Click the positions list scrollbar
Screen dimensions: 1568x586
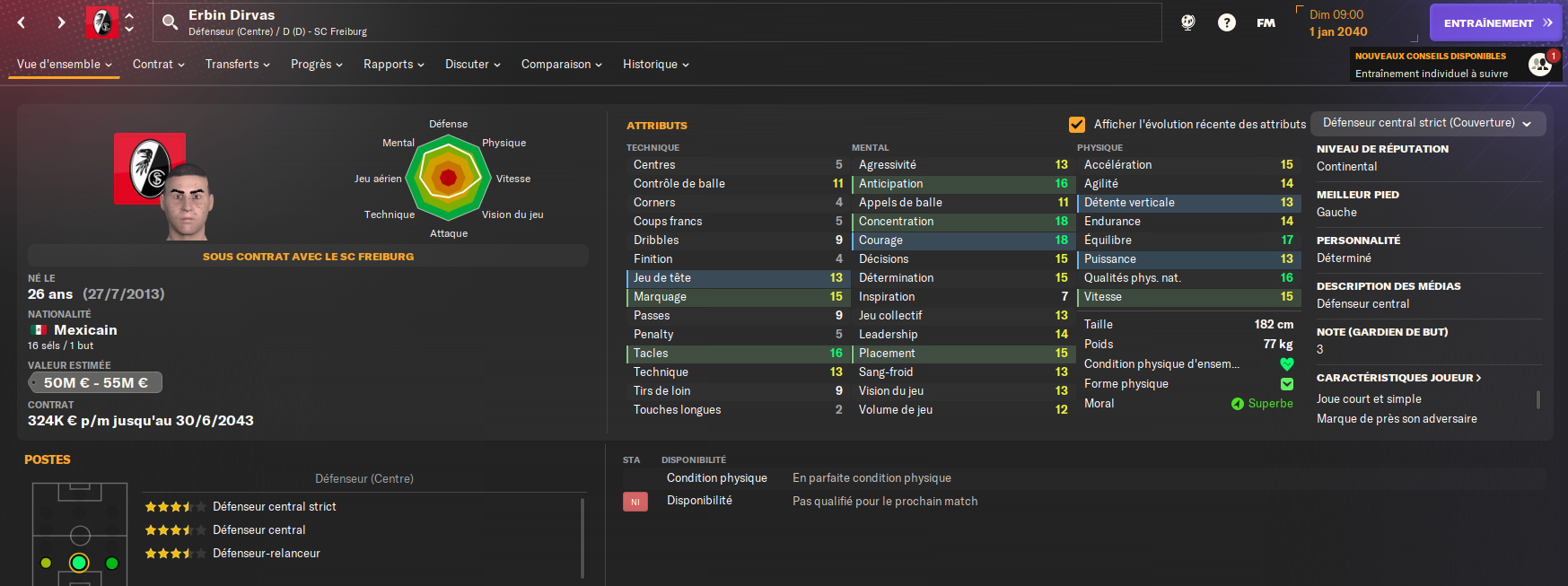click(x=583, y=538)
